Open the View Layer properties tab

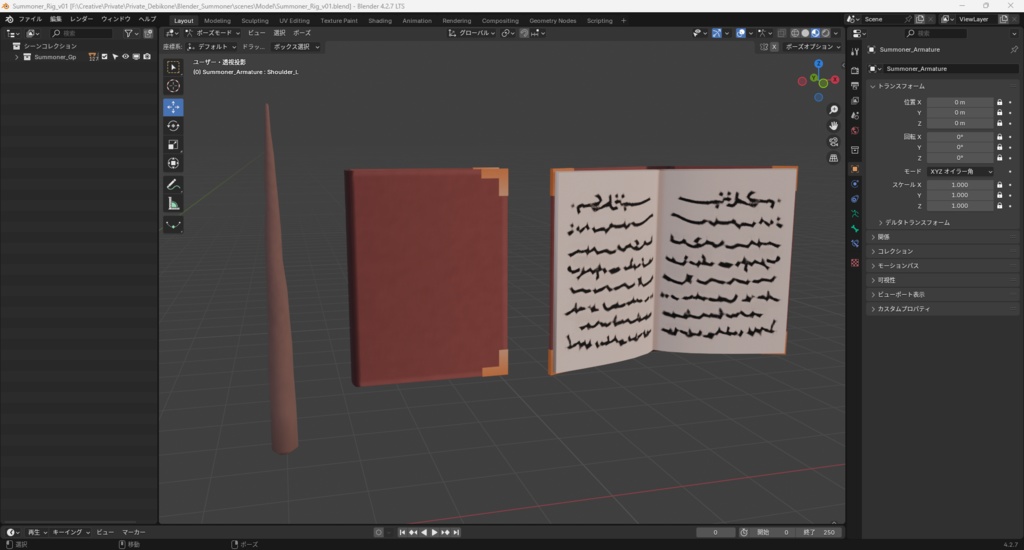coord(855,101)
